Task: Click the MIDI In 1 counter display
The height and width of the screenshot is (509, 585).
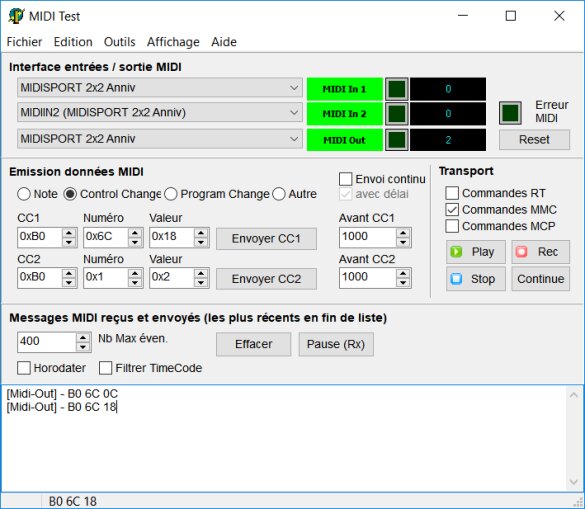Action: coord(448,89)
